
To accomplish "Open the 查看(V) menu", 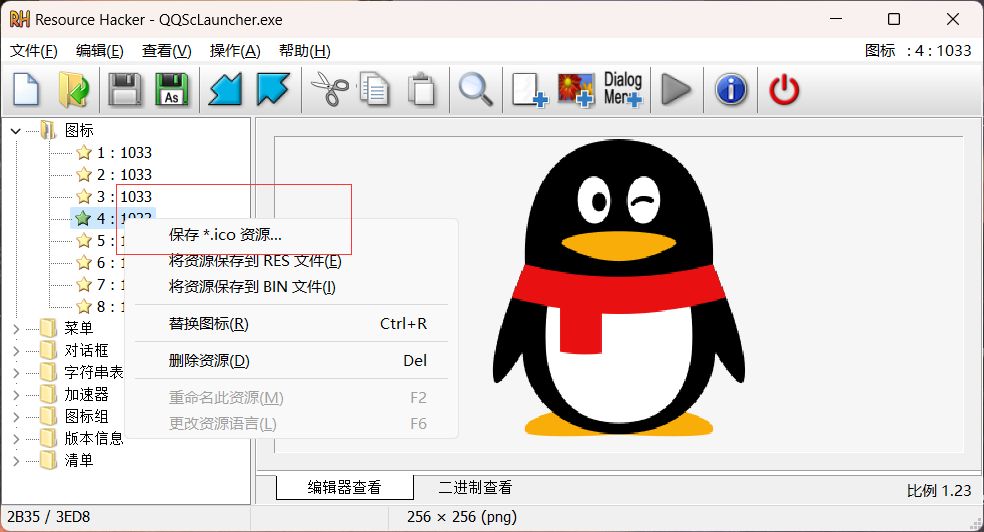I will click(x=166, y=50).
